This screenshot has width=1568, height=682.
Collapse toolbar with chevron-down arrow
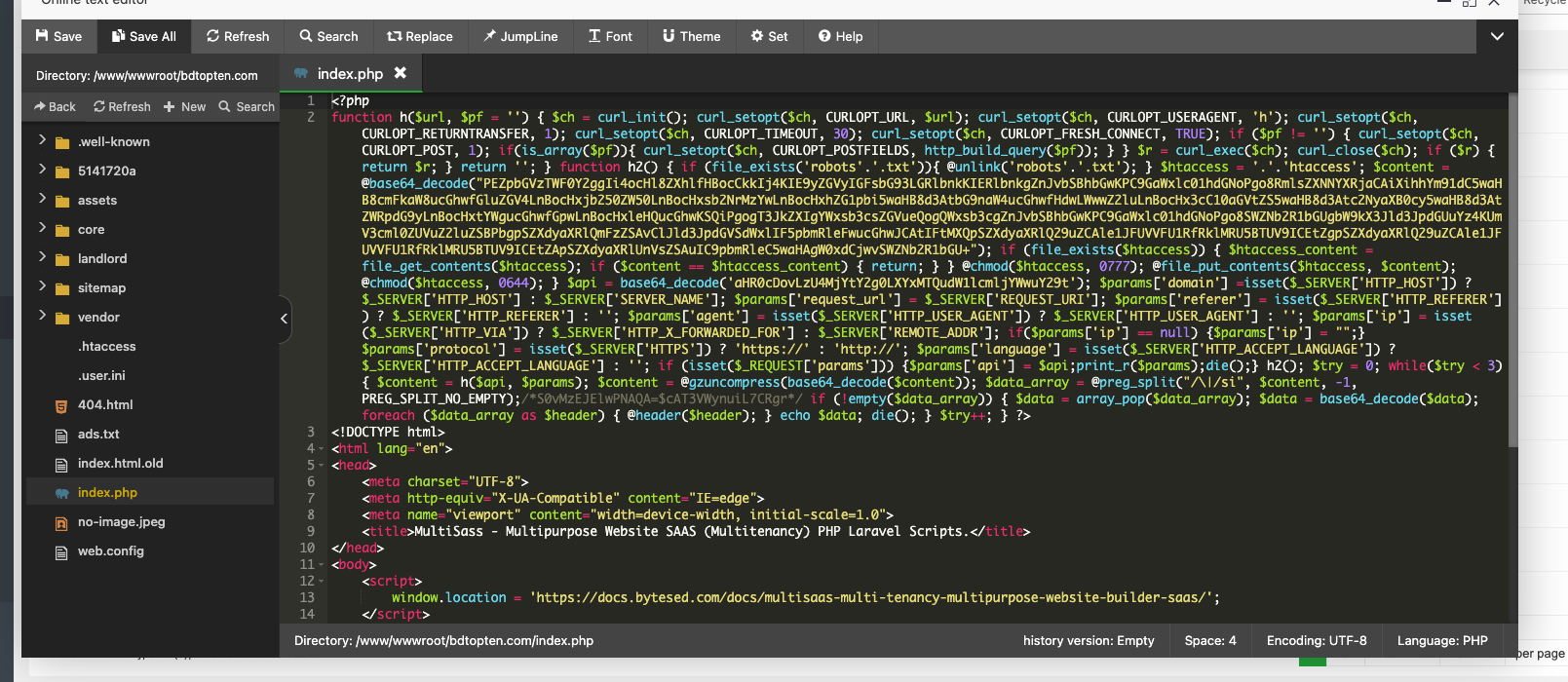point(1497,36)
